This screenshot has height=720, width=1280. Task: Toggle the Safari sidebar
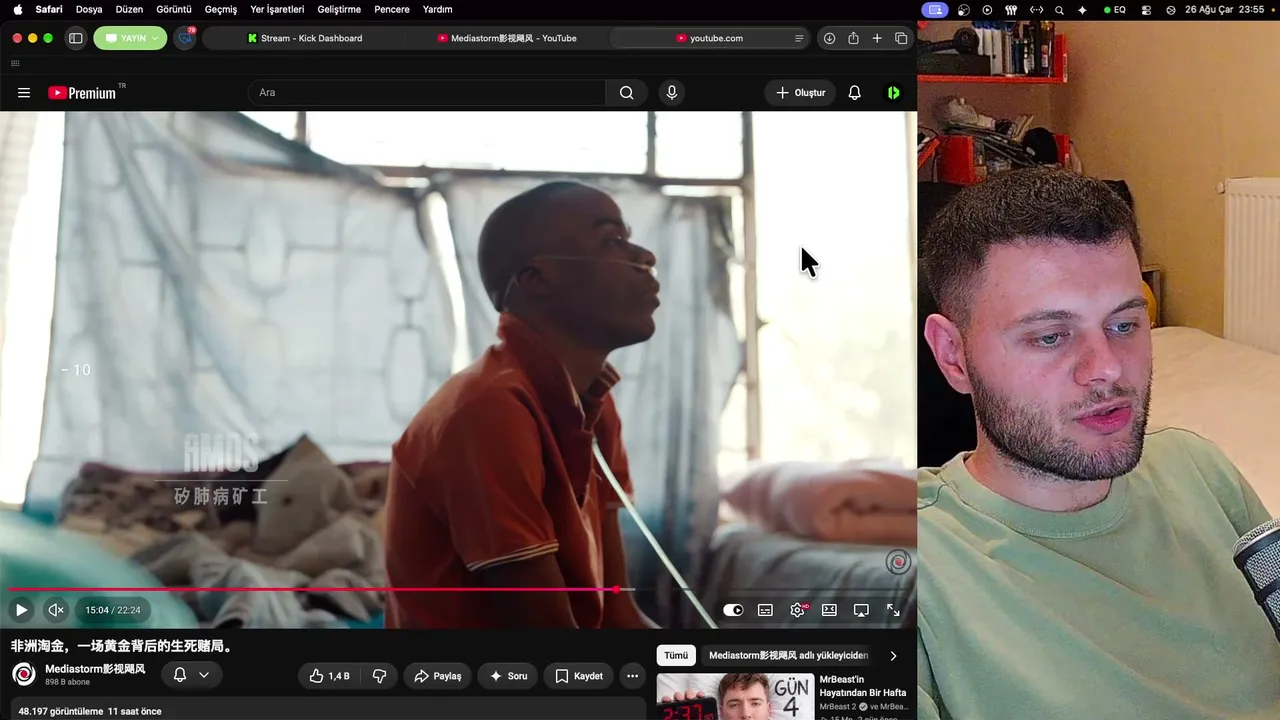(x=75, y=38)
